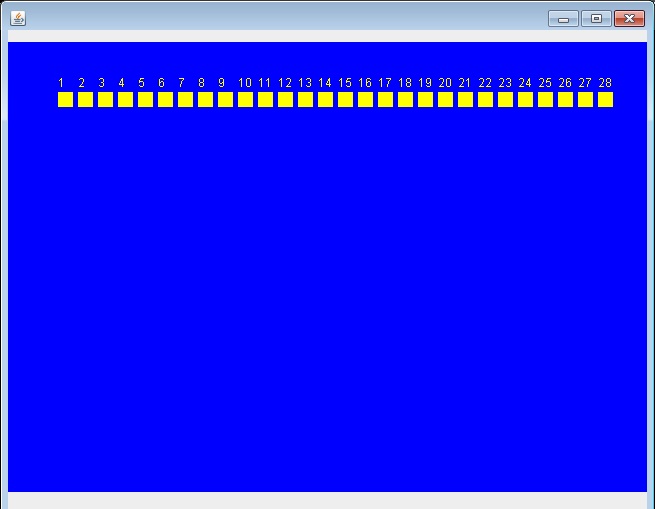Click the yellow square numbered 1
Screen dimensions: 655x509
coord(65,99)
